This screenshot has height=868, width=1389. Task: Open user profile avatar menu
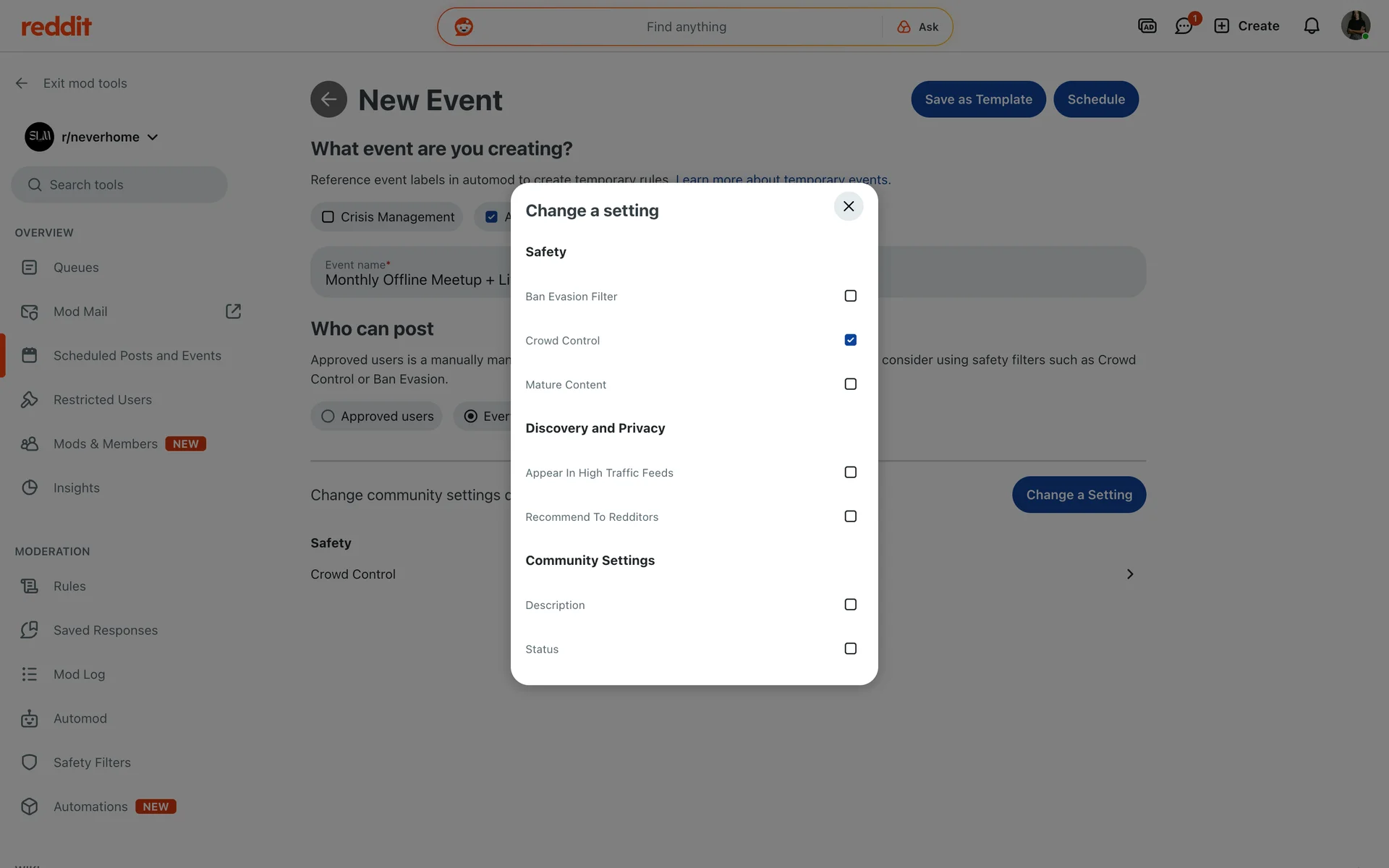(x=1355, y=25)
